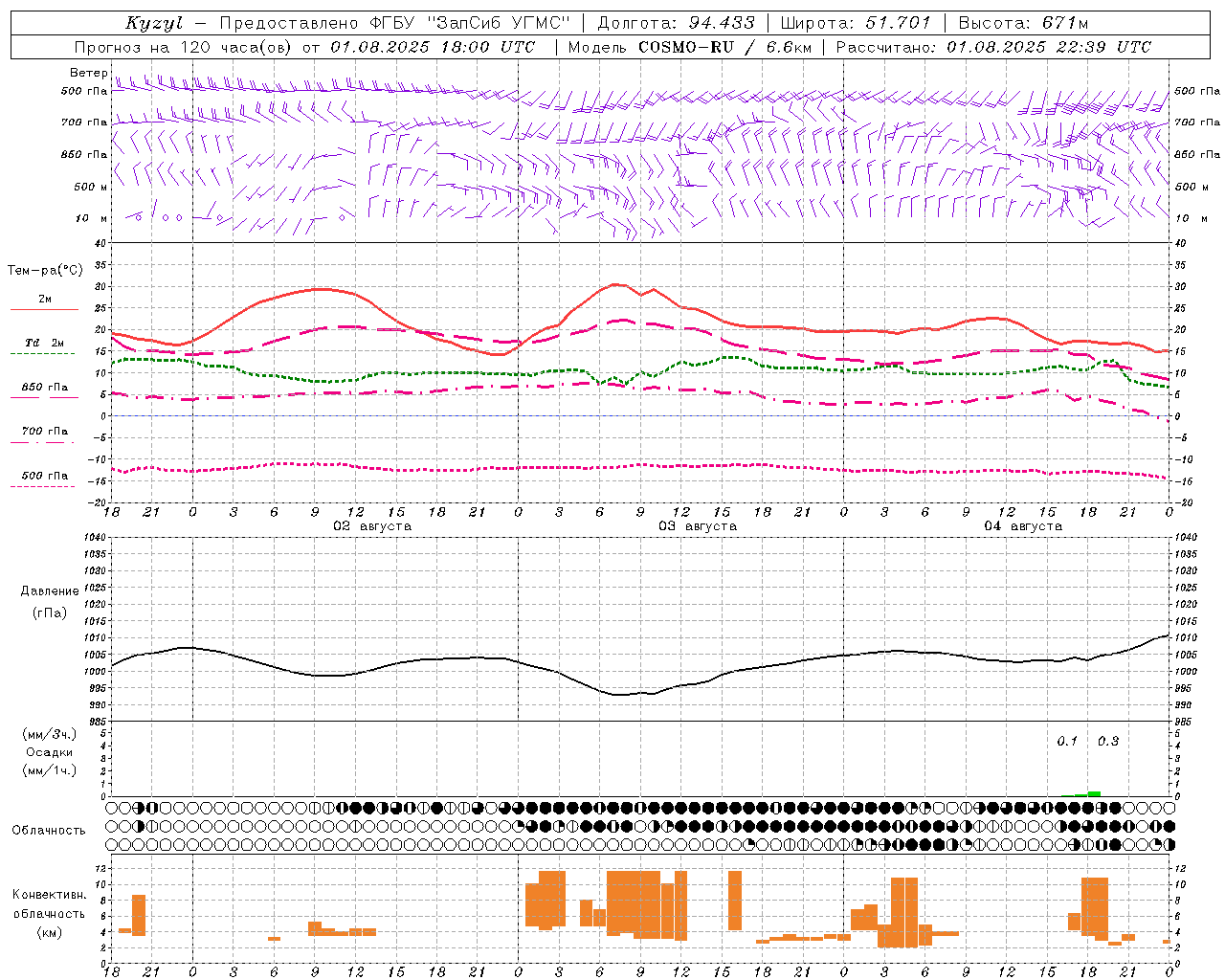Screen dimensions: 1225x980
Task: Click the Долгота: 94.433 value
Action: 676,23
